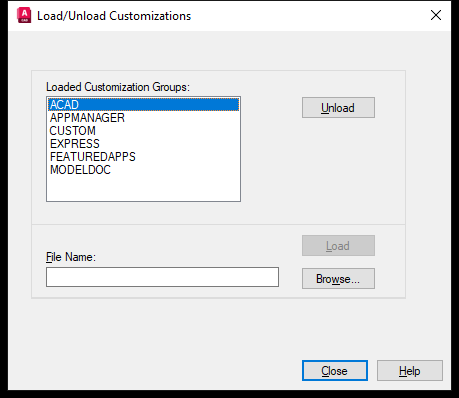Screen dimensions: 459x398
Task: Click the greyed-out Load button
Action: pos(338,246)
